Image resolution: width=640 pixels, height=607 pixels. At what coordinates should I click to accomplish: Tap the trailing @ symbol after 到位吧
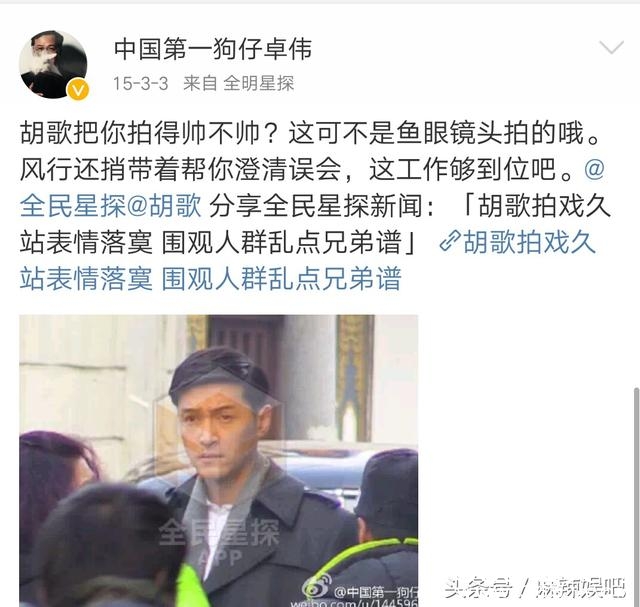594,168
